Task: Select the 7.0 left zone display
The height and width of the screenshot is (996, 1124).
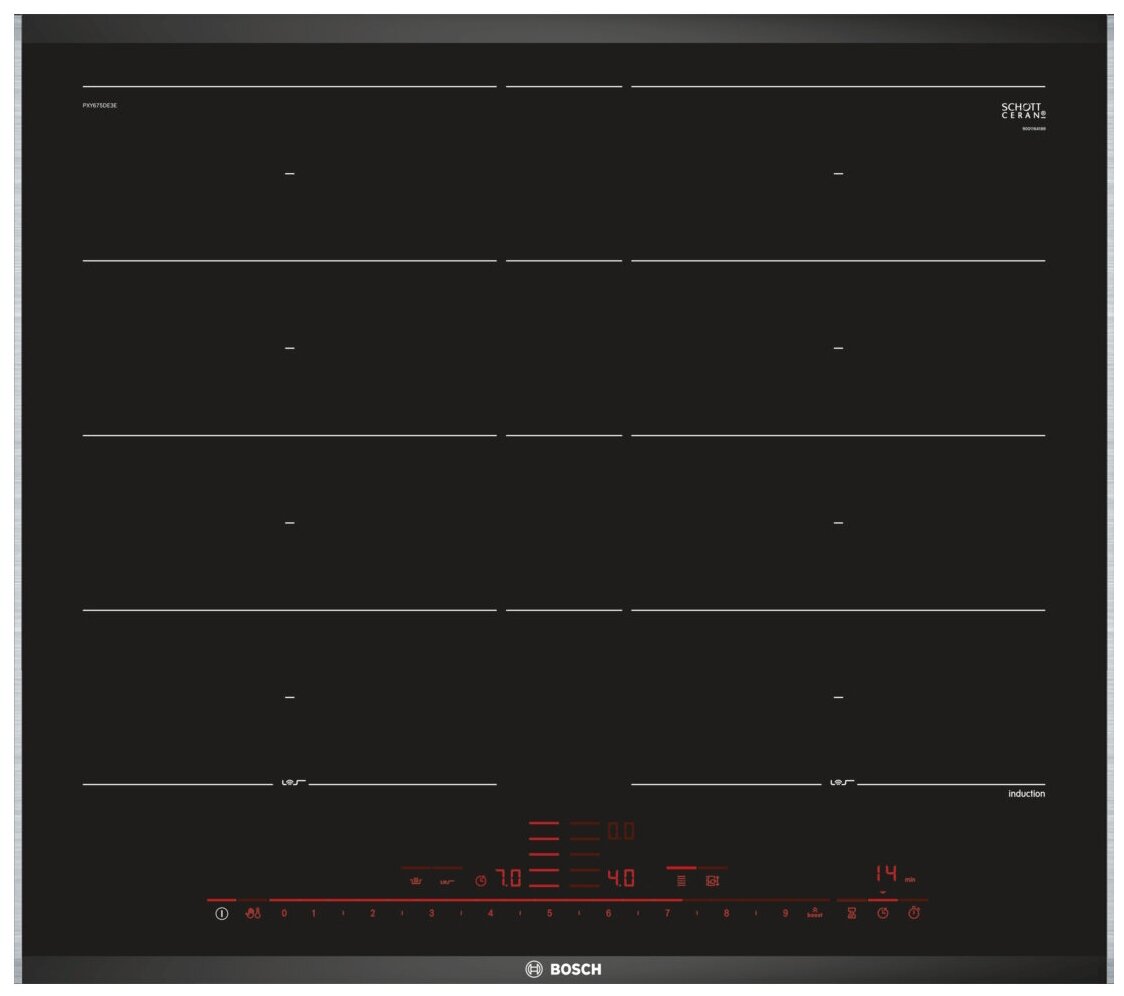Action: [x=509, y=880]
